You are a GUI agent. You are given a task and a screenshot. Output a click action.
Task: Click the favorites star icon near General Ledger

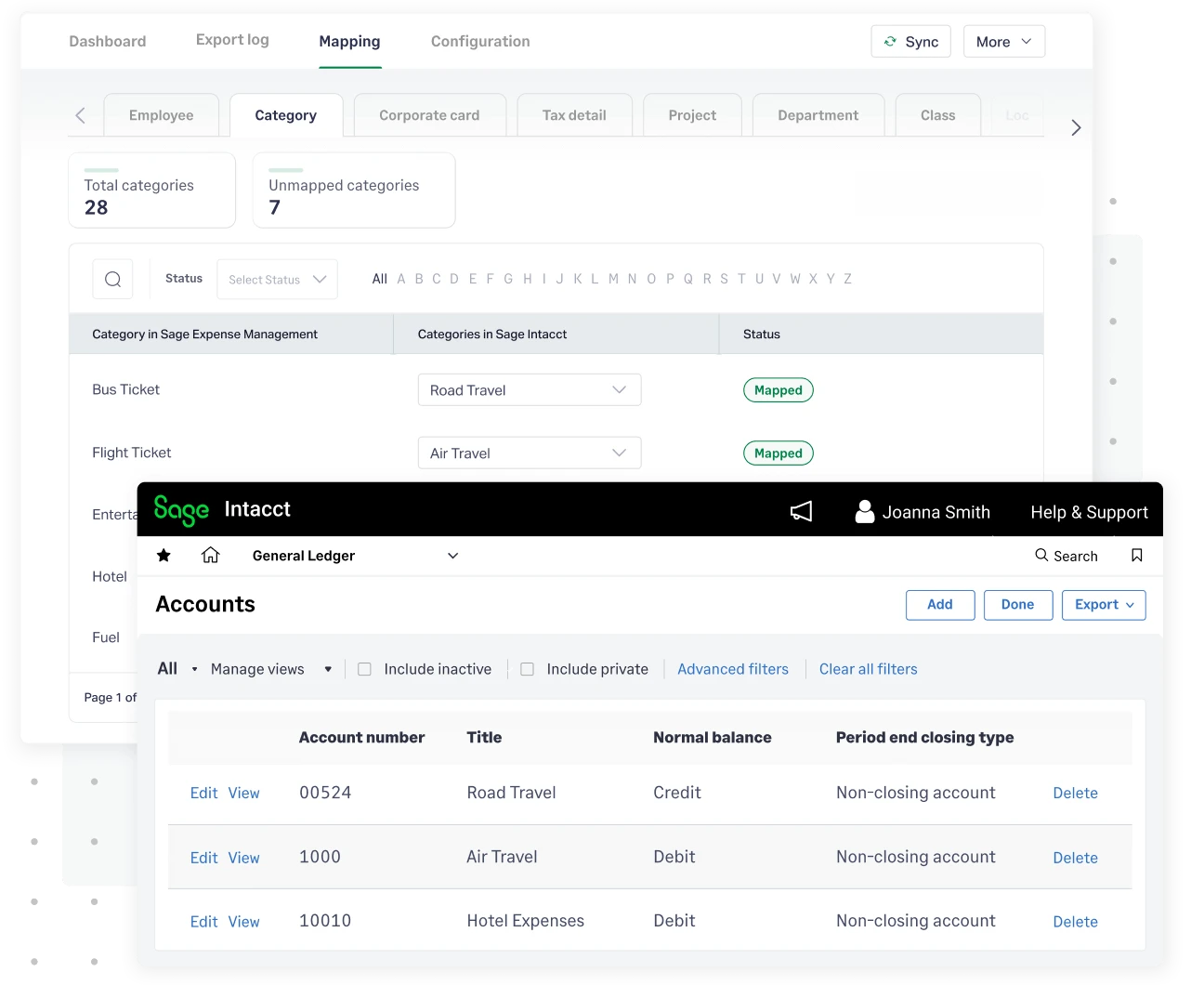[x=164, y=556]
